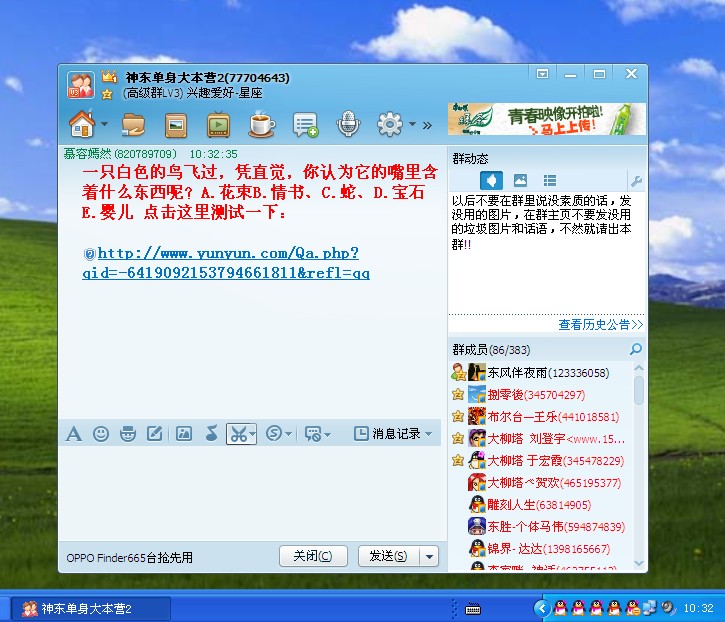Click the taskbar clock 10:32

tap(698, 608)
